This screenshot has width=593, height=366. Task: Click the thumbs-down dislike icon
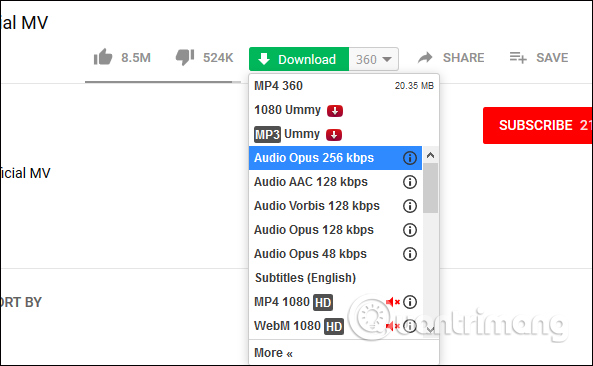point(185,57)
